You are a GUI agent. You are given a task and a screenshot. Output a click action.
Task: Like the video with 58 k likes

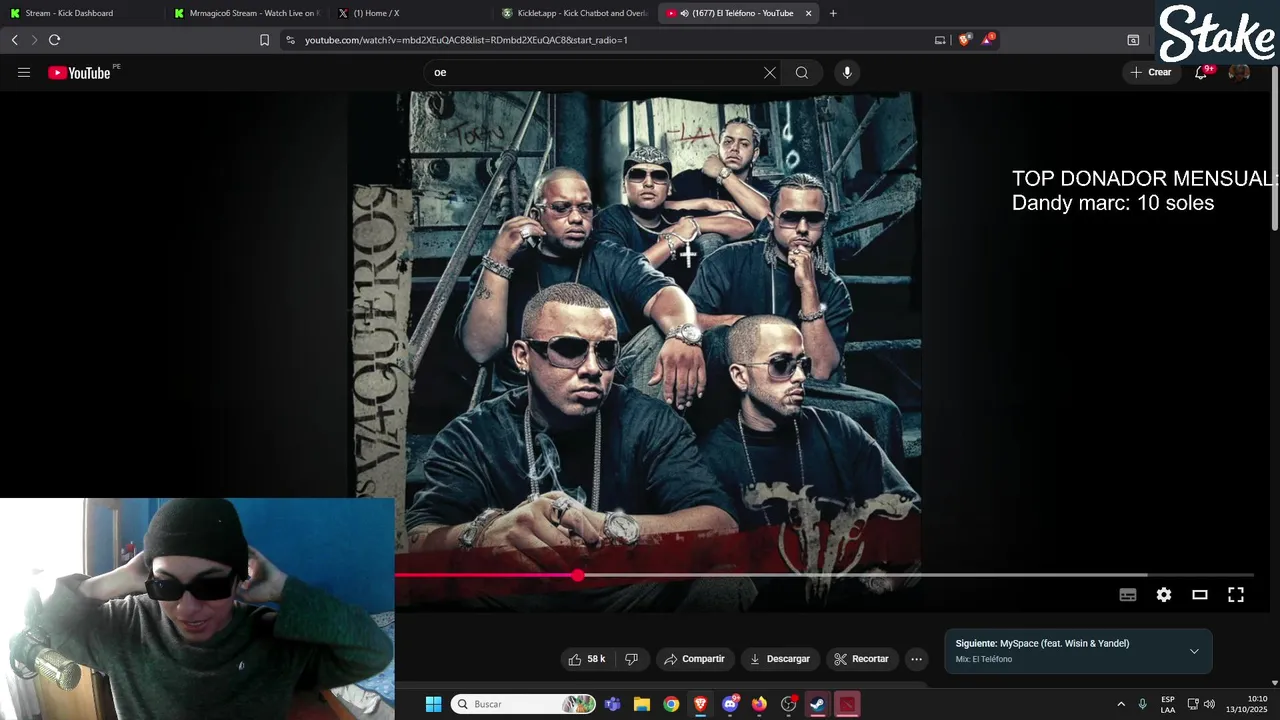point(587,659)
